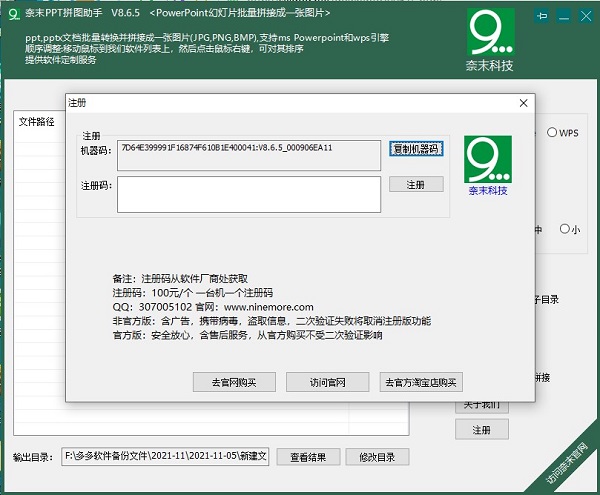Click the 文件路径 column header
Viewport: 600px width, 495px height.
37,122
